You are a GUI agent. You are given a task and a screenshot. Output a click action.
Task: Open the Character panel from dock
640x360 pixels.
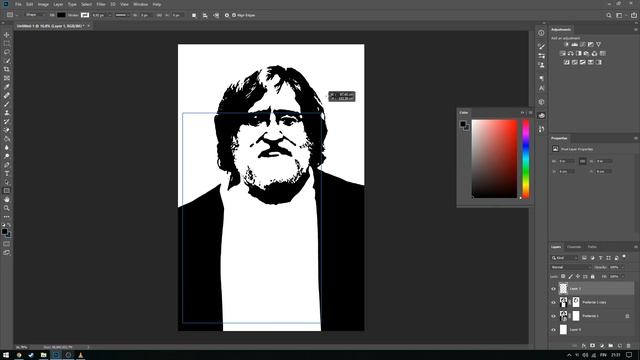[x=541, y=88]
